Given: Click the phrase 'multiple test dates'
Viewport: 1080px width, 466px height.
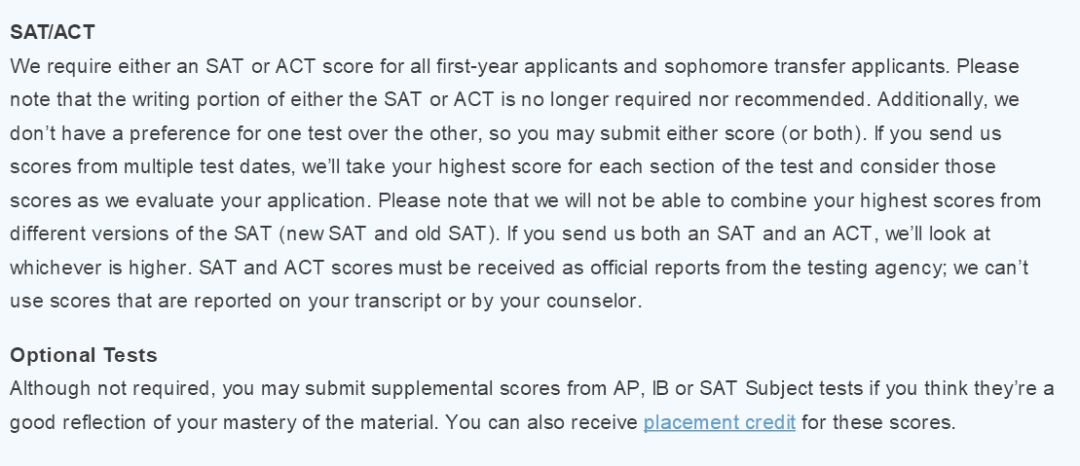Looking at the screenshot, I should (202, 167).
